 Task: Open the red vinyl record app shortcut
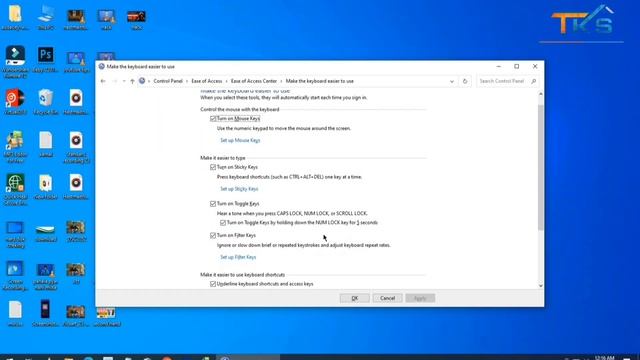click(15, 102)
